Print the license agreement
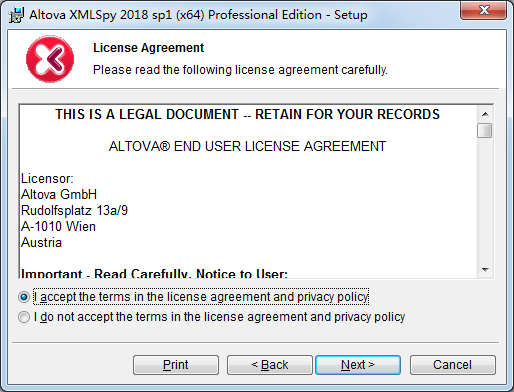Viewport: 514px width, 392px height. click(x=176, y=365)
